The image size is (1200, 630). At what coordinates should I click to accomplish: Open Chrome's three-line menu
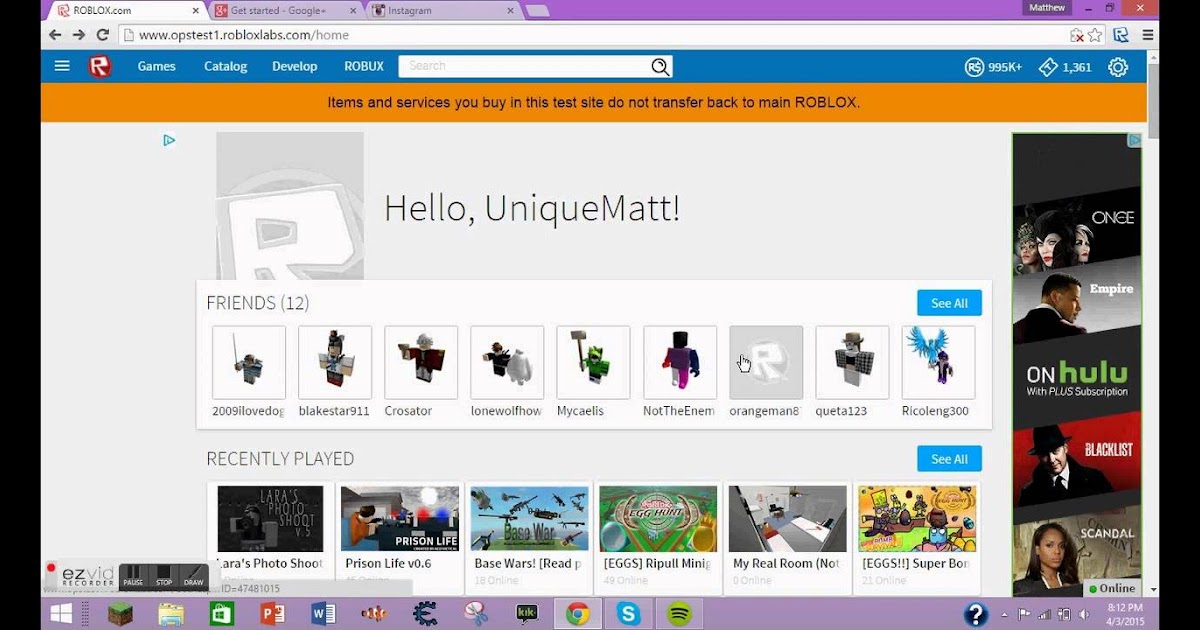point(1147,35)
